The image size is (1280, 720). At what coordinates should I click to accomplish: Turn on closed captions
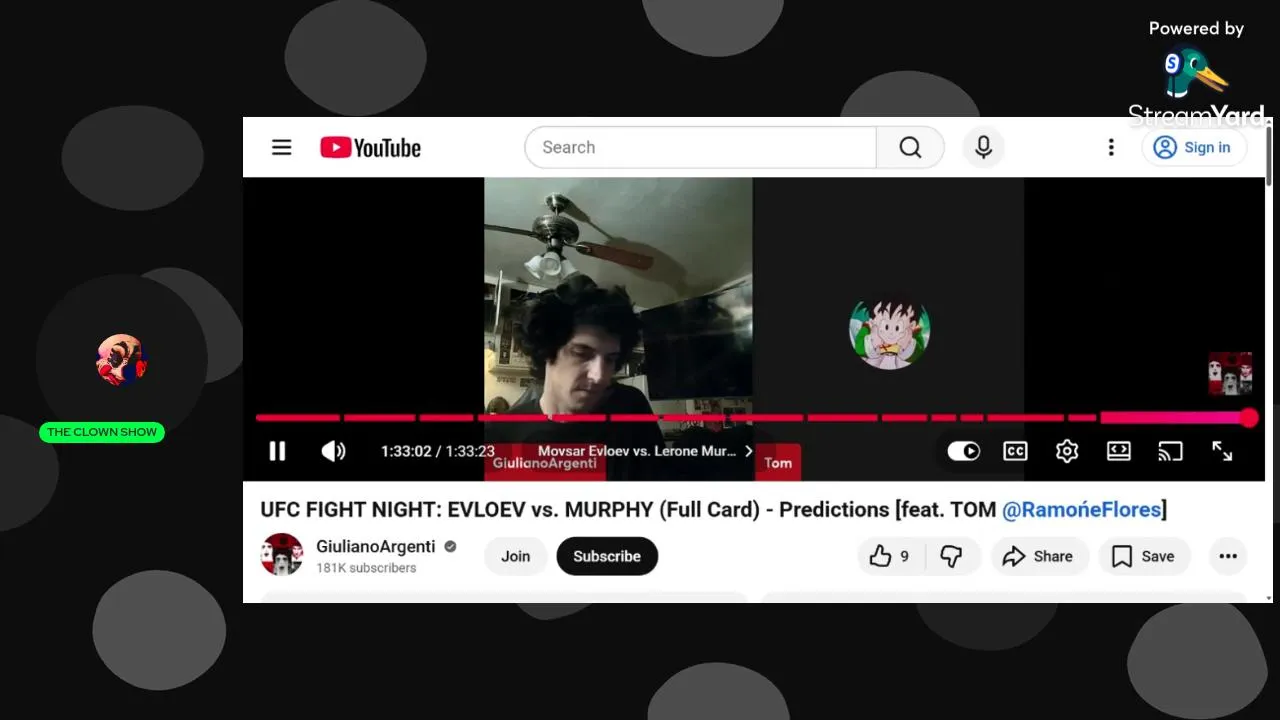click(1015, 451)
